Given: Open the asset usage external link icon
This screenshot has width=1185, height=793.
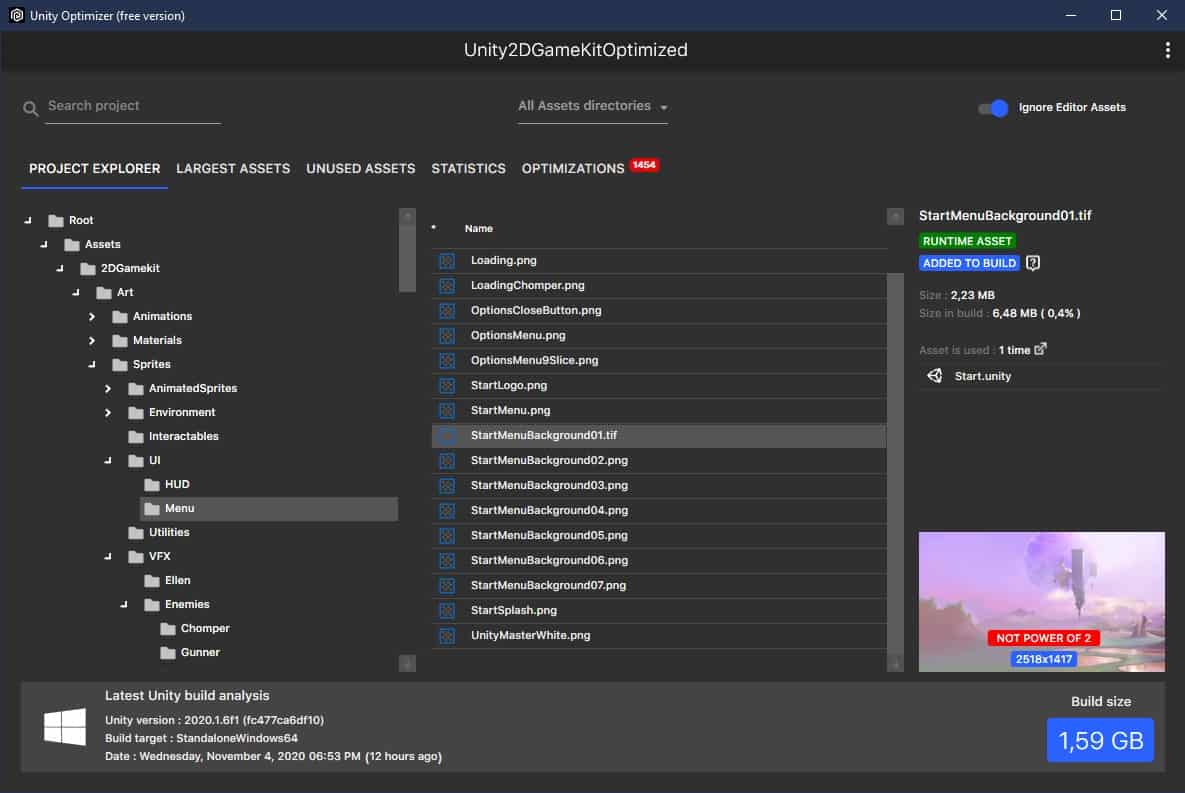Looking at the screenshot, I should click(1041, 348).
